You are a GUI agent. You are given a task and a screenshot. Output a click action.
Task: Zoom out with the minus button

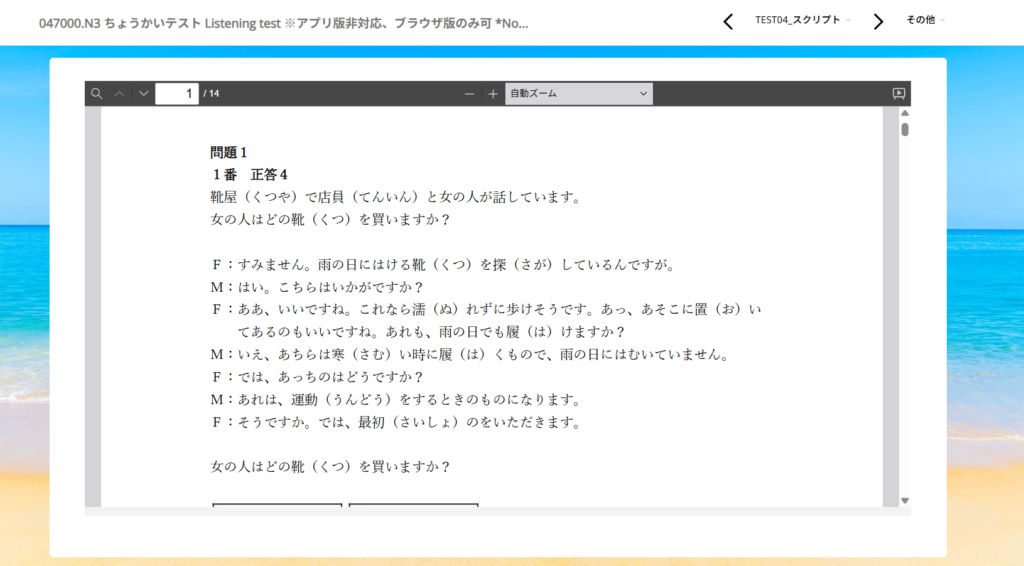click(469, 94)
